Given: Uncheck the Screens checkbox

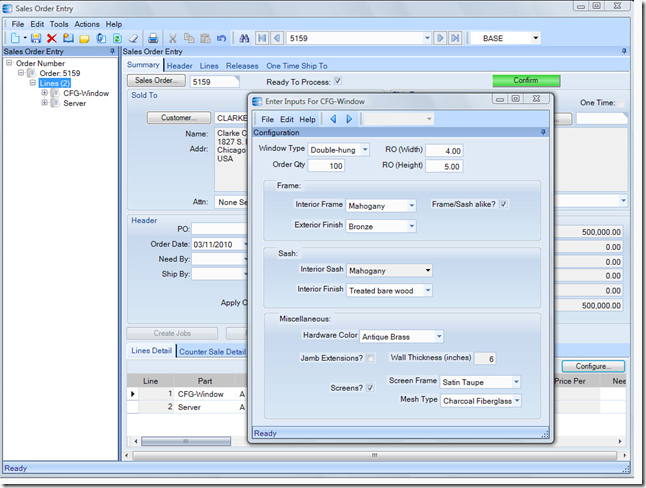Looking at the screenshot, I should click(371, 388).
